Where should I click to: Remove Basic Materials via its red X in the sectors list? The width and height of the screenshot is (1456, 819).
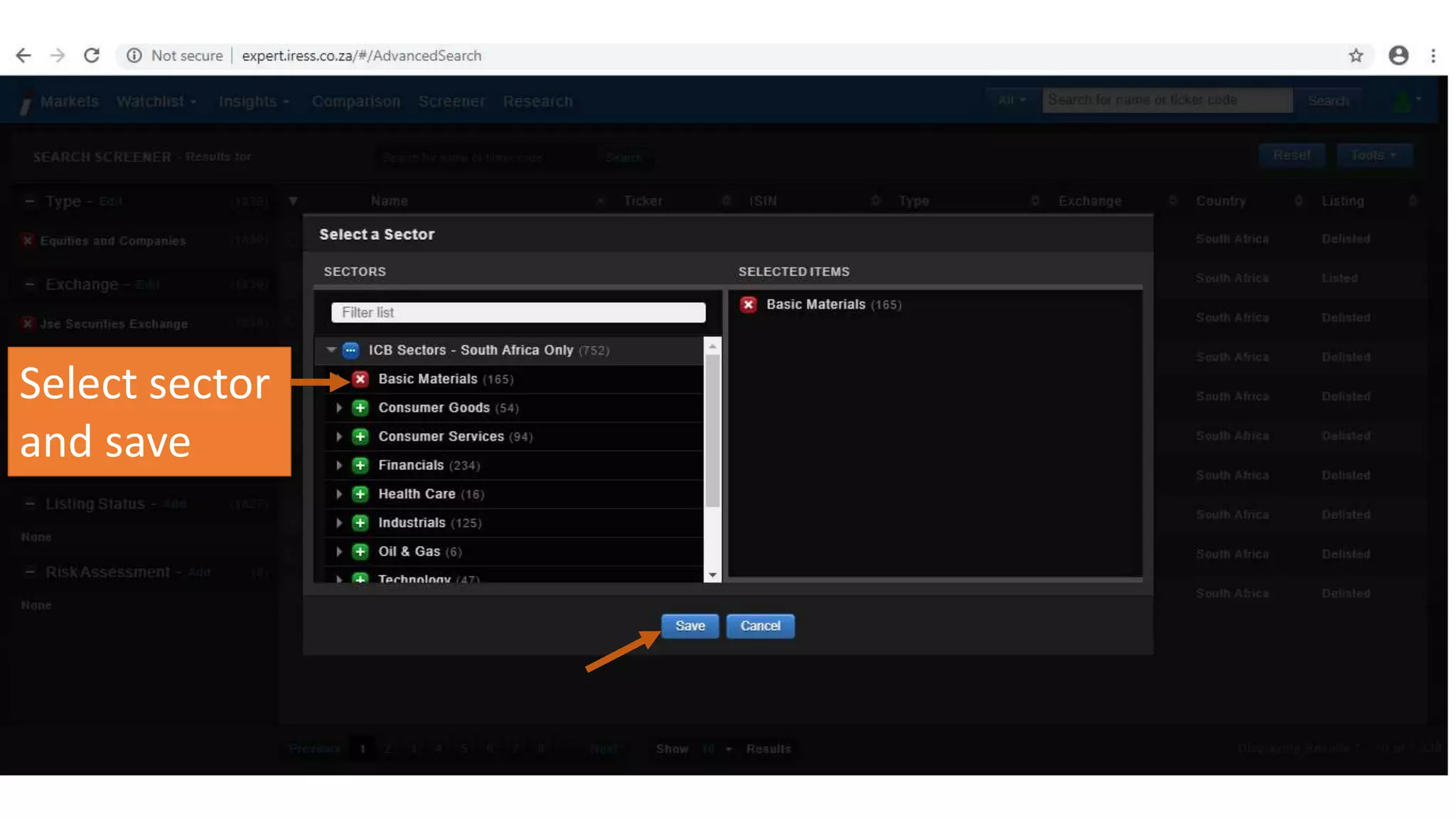[360, 379]
